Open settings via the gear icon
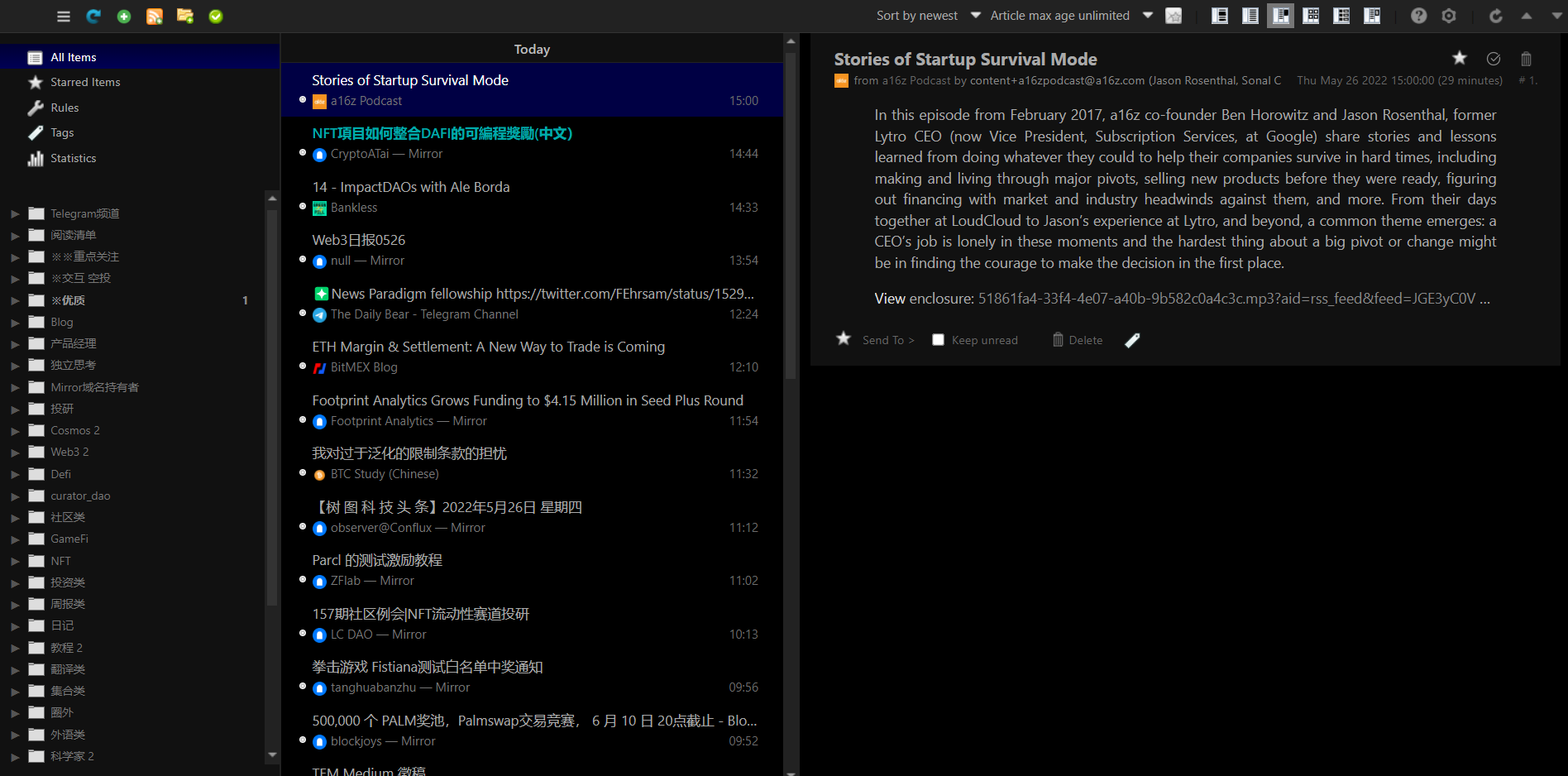The height and width of the screenshot is (776, 1568). coord(1449,16)
